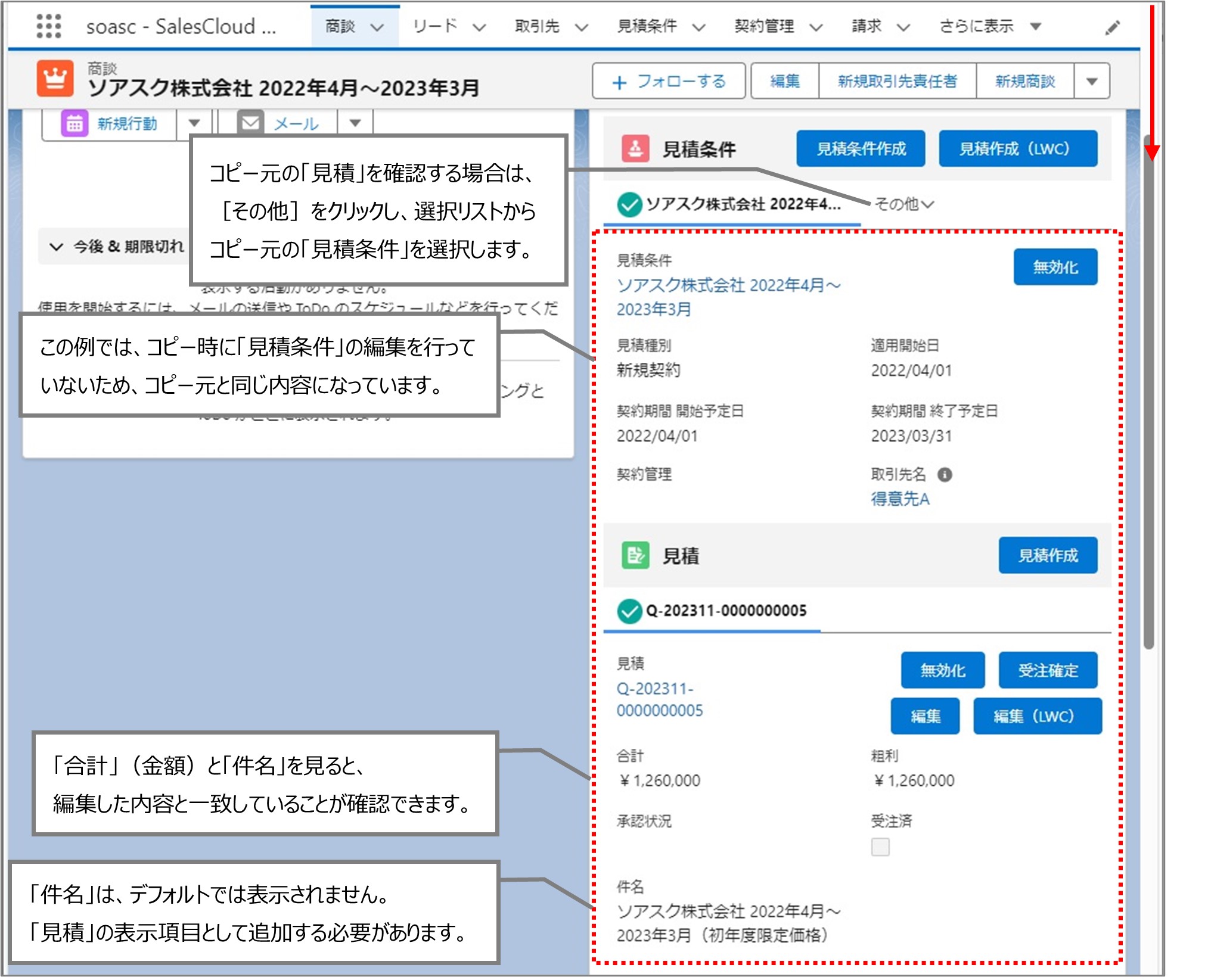
Task: Switch to the リード navigation tab
Action: tap(434, 26)
